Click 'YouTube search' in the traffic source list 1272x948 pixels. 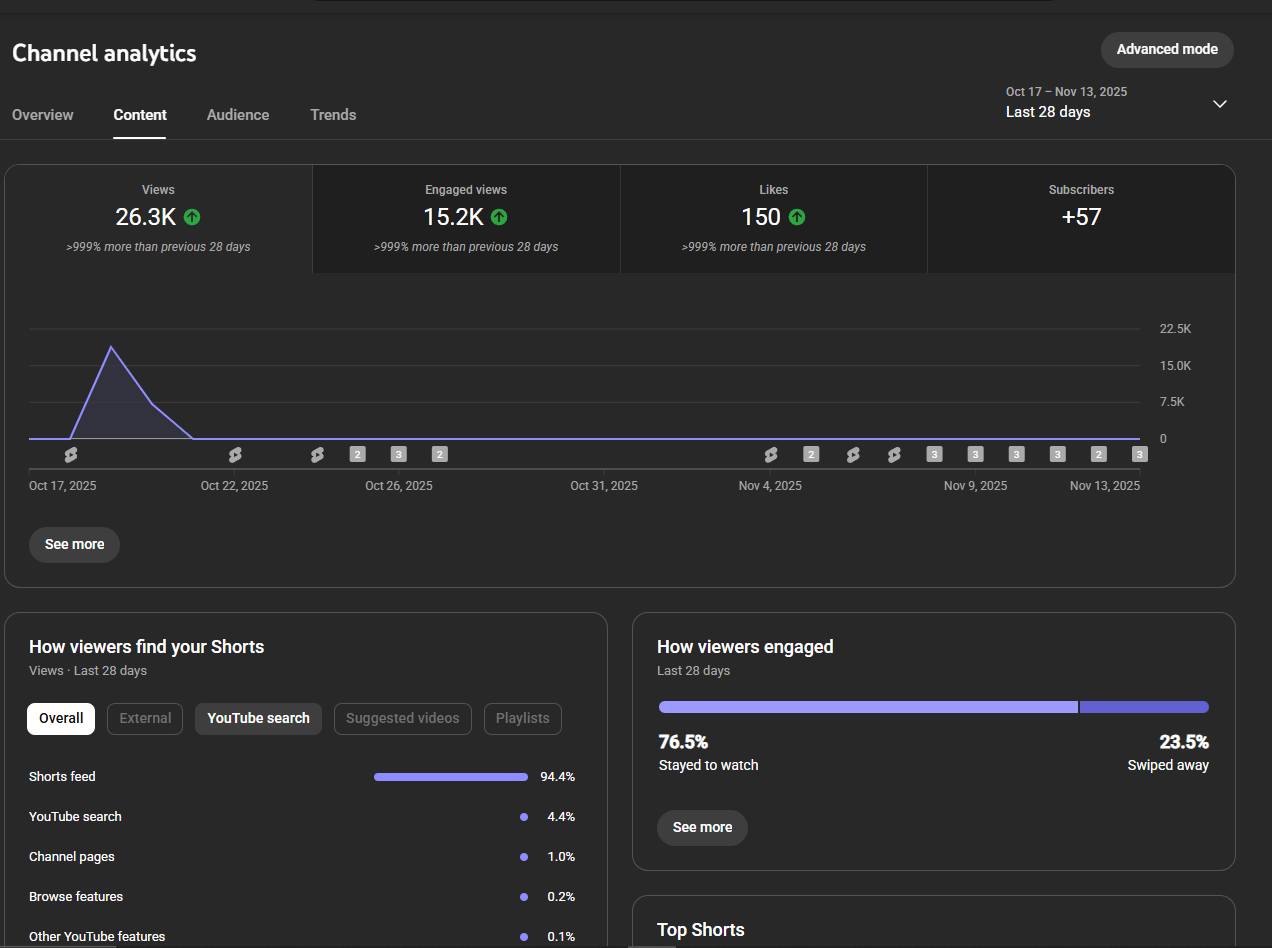click(75, 817)
